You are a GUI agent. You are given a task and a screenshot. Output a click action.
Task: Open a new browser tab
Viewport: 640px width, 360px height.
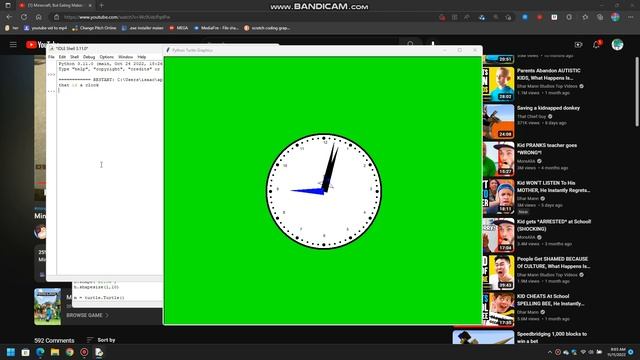tap(101, 6)
